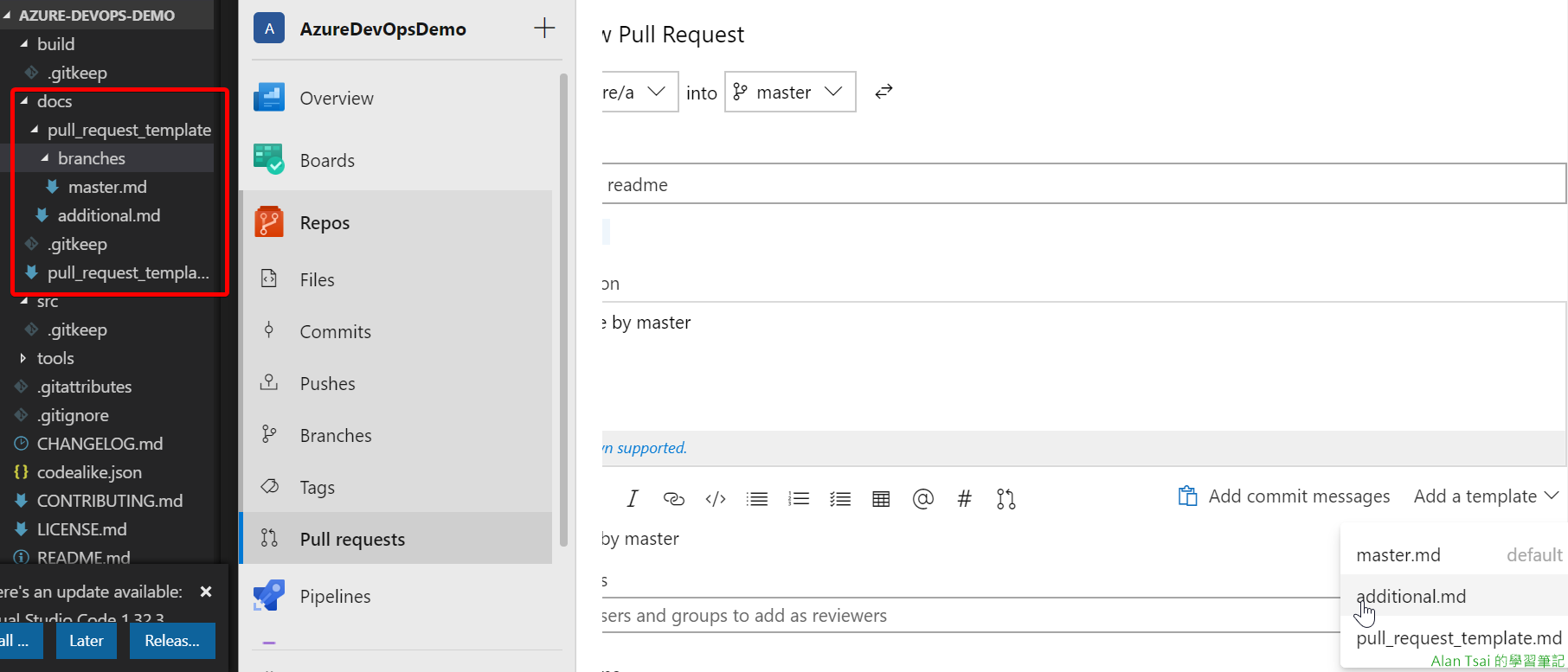Screen dimensions: 1568x672
Task: Open .gitkeep under the build folder
Action: pyautogui.click(x=77, y=72)
